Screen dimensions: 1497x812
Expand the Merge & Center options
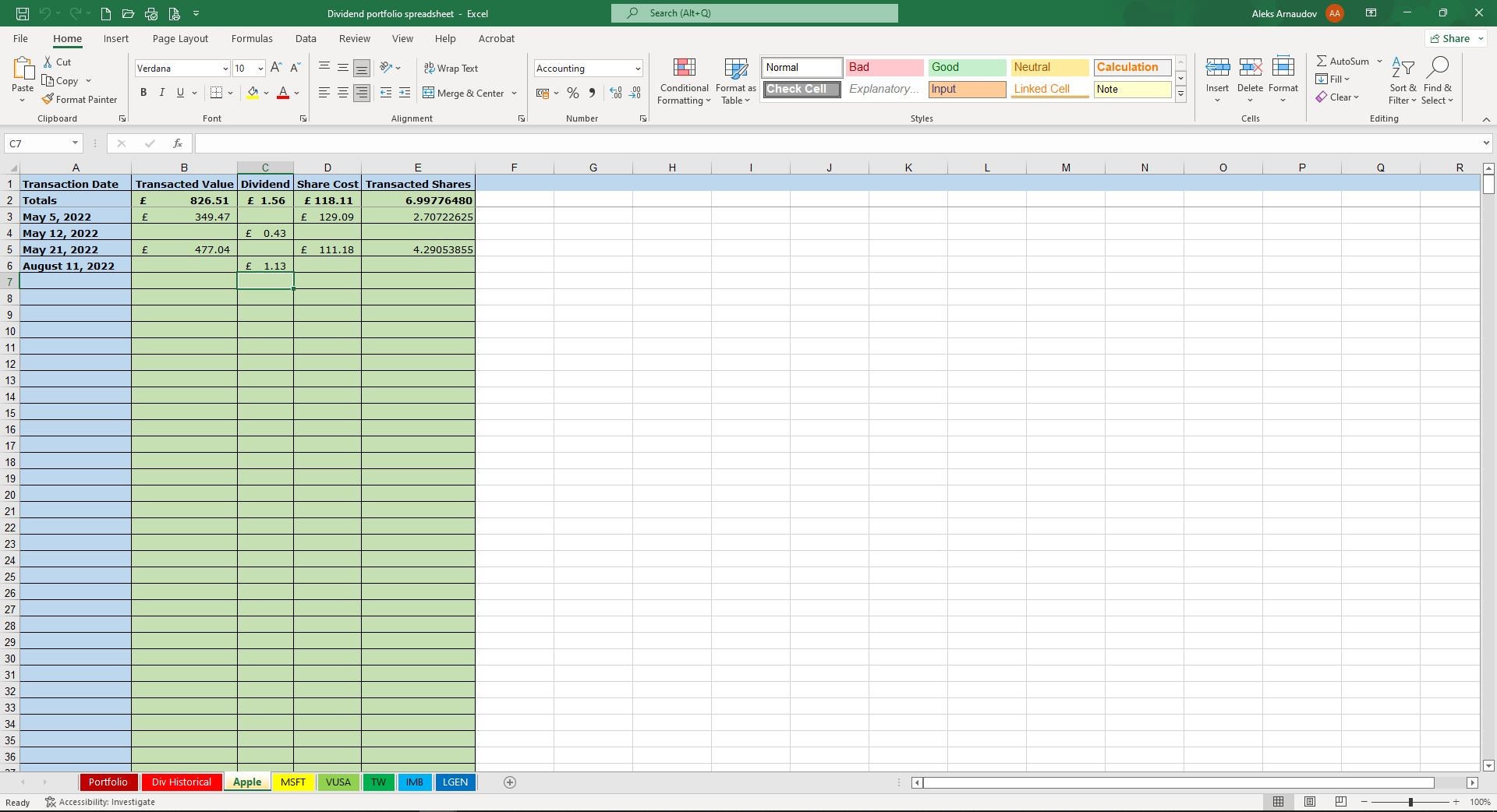514,93
